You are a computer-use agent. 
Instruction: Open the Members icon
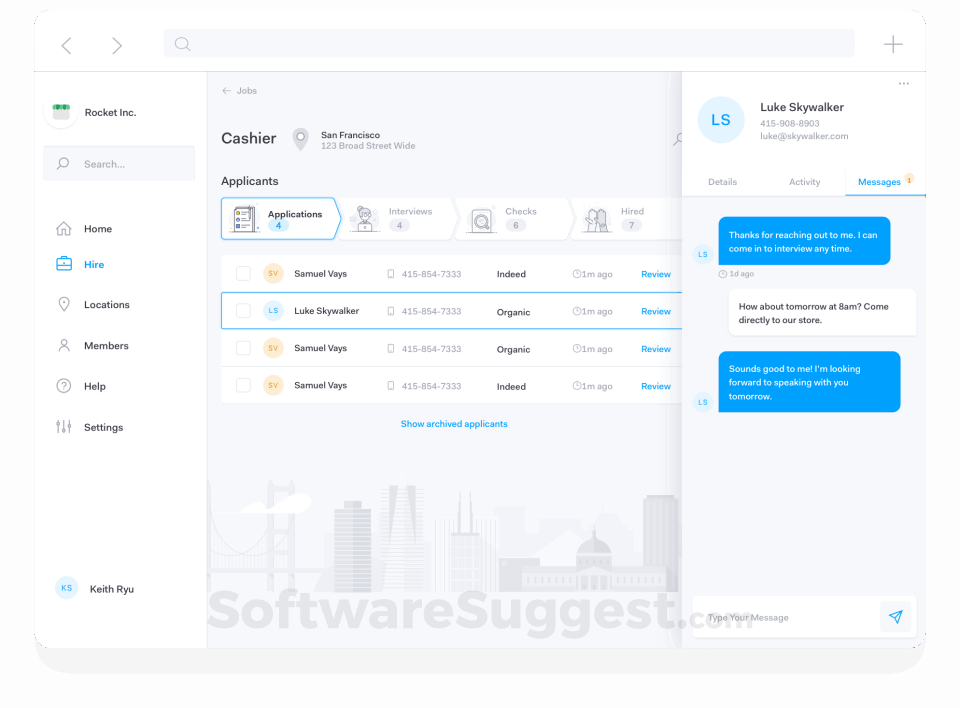tap(63, 345)
